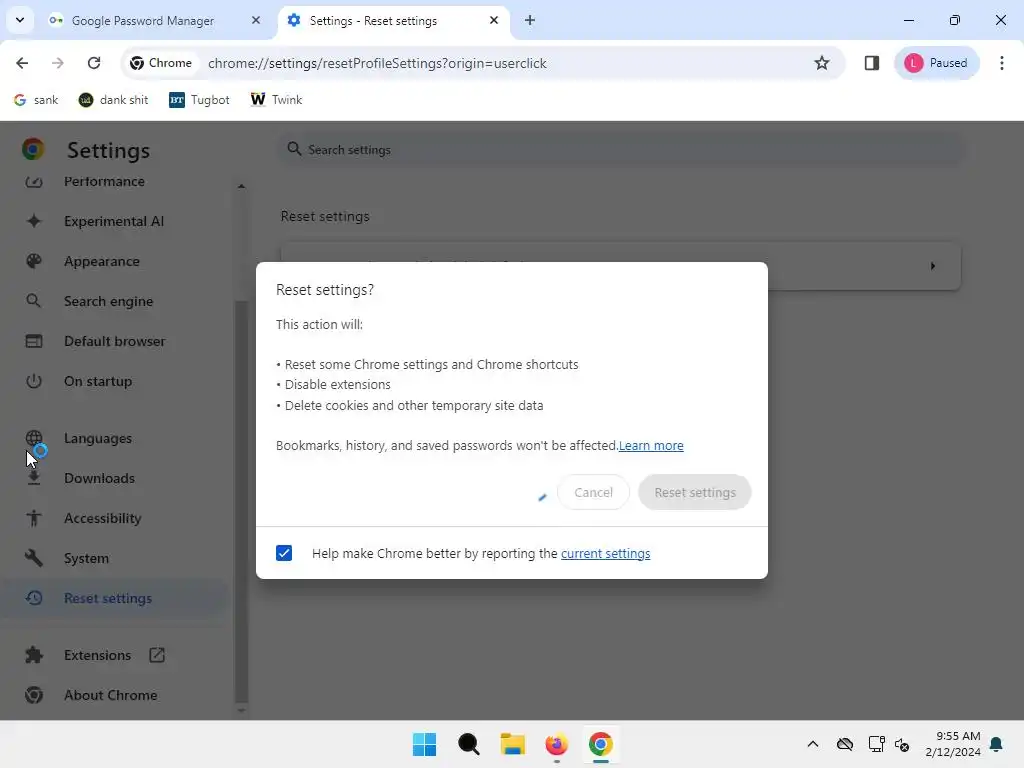Open the Windows Start menu
Viewport: 1024px width, 768px height.
424,744
